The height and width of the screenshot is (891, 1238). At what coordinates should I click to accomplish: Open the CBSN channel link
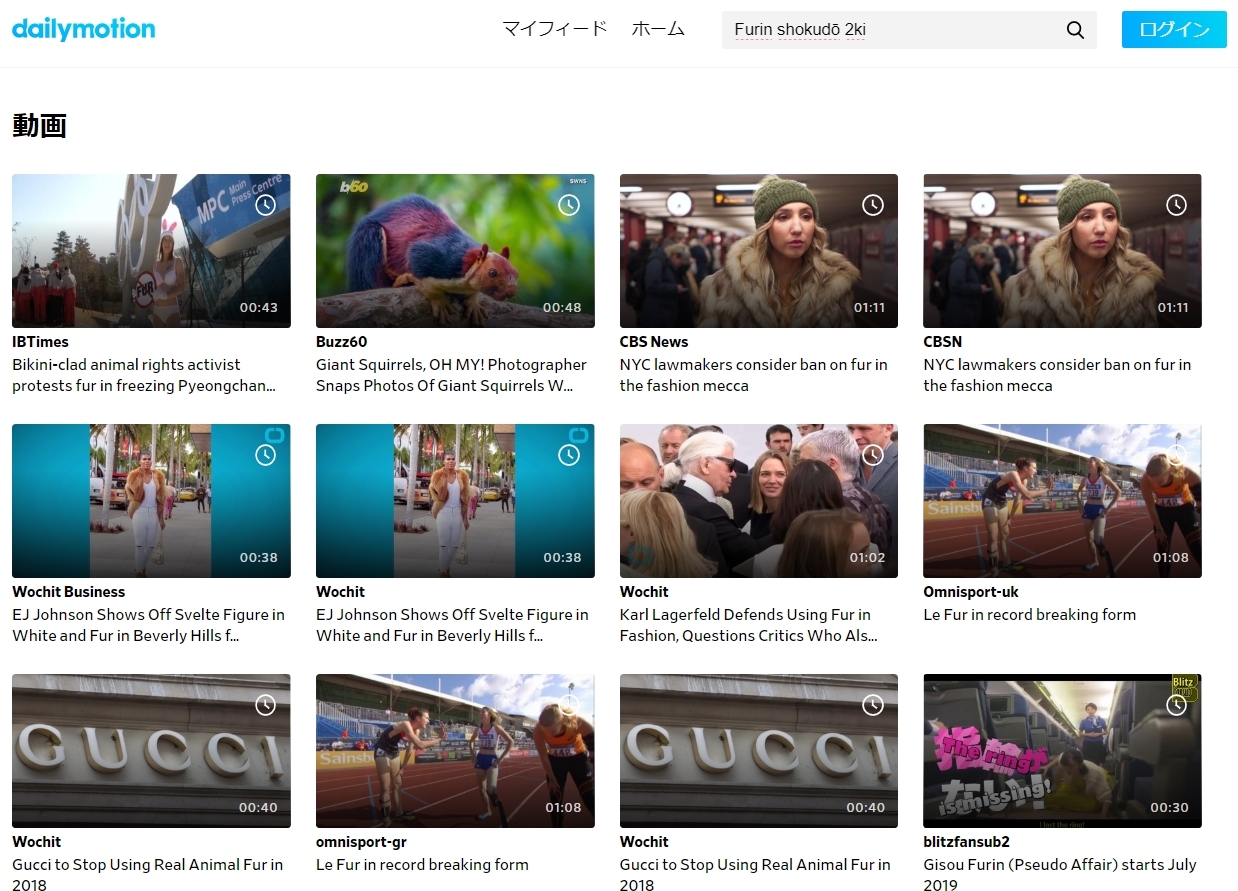coord(942,342)
